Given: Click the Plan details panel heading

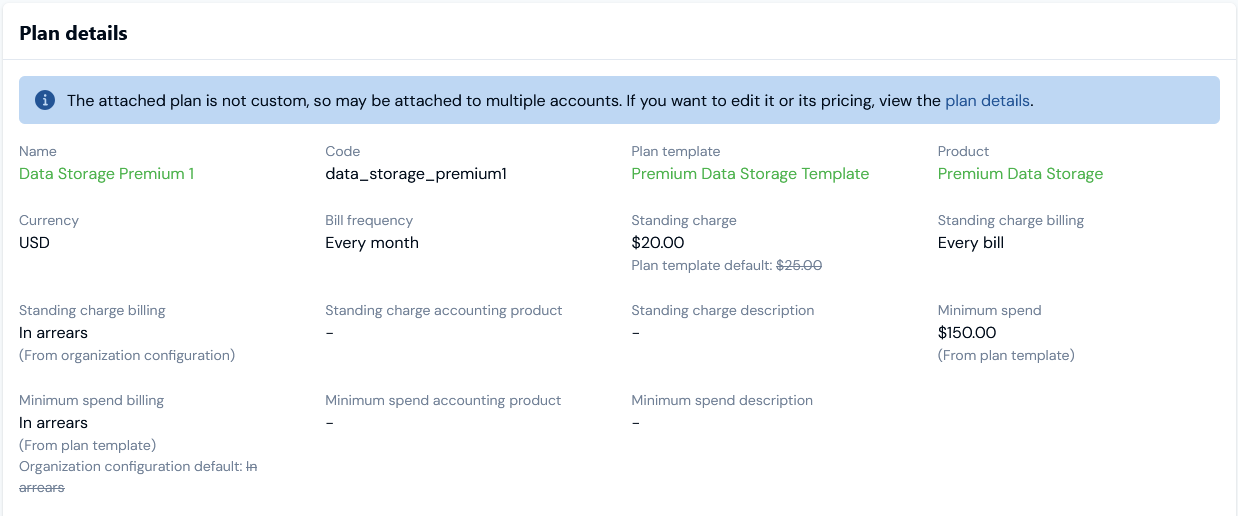Looking at the screenshot, I should [x=73, y=33].
